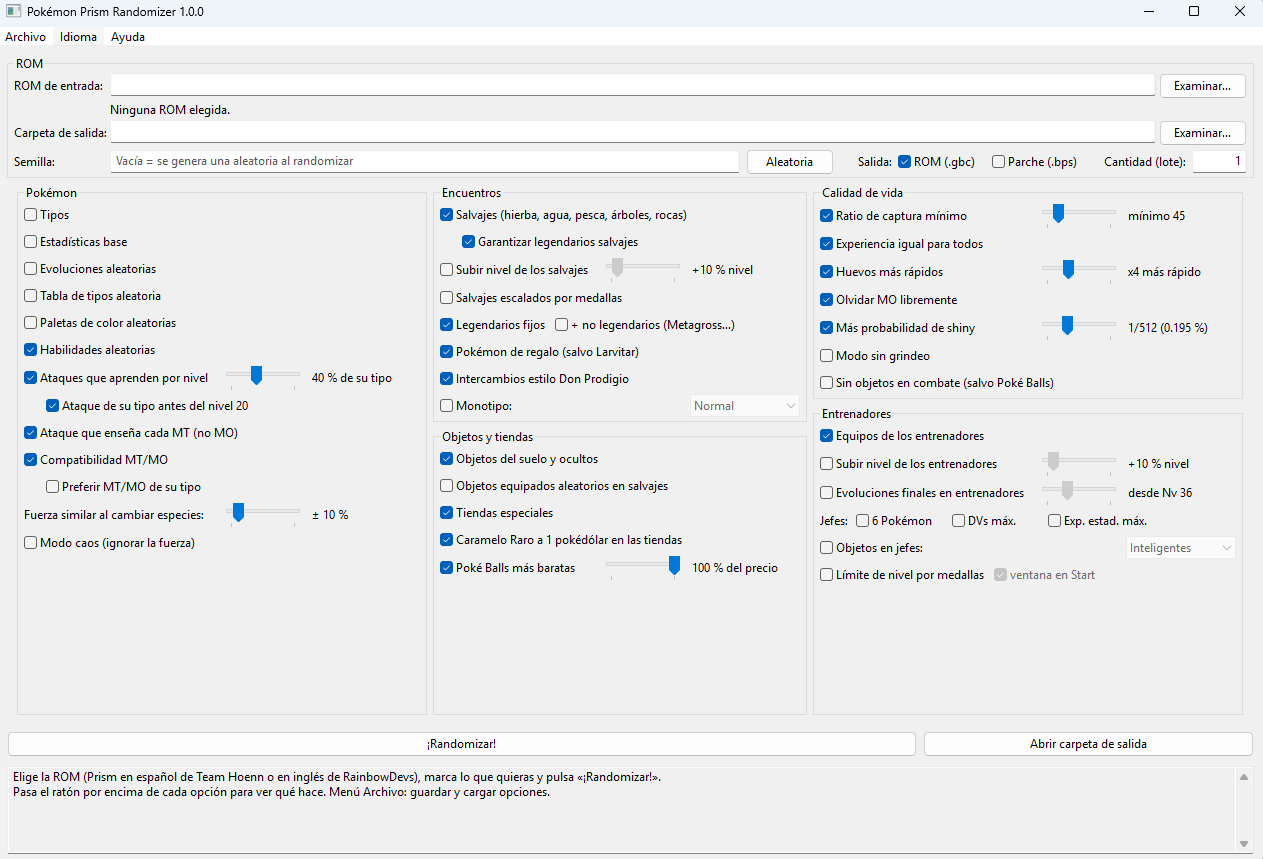The width and height of the screenshot is (1263, 859).
Task: Click the ¡Randomizar! button
Action: coord(462,744)
